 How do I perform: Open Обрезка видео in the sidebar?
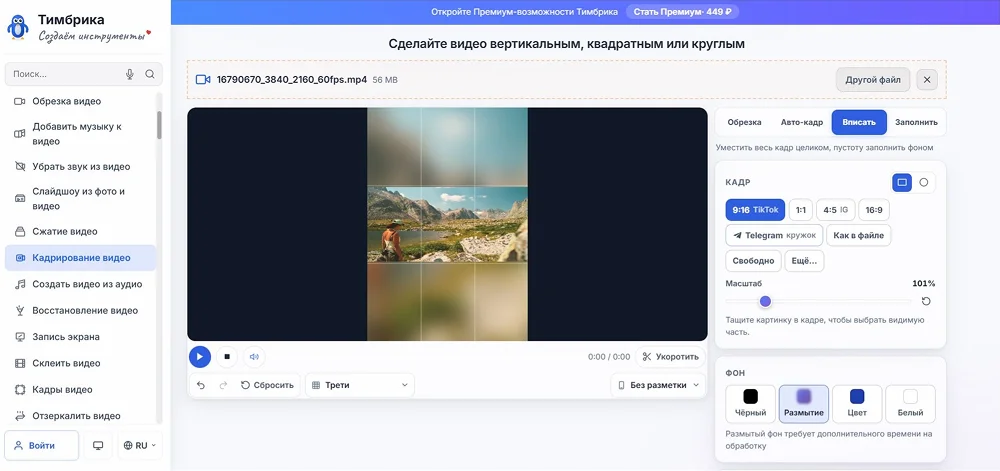pyautogui.click(x=80, y=101)
